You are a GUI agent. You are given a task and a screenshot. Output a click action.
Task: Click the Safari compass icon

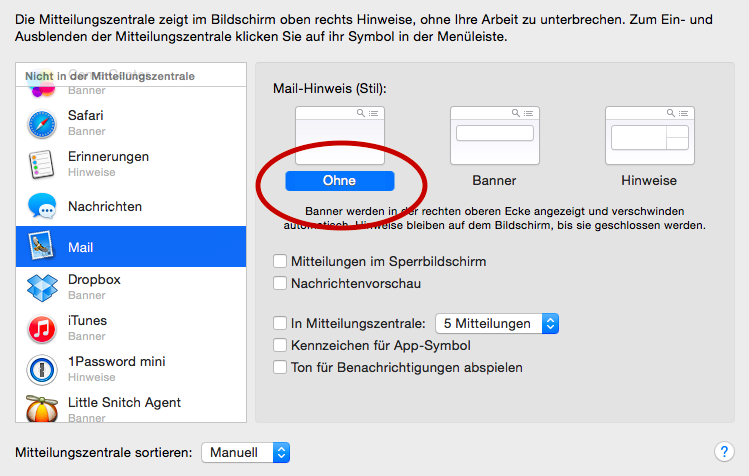(42, 124)
